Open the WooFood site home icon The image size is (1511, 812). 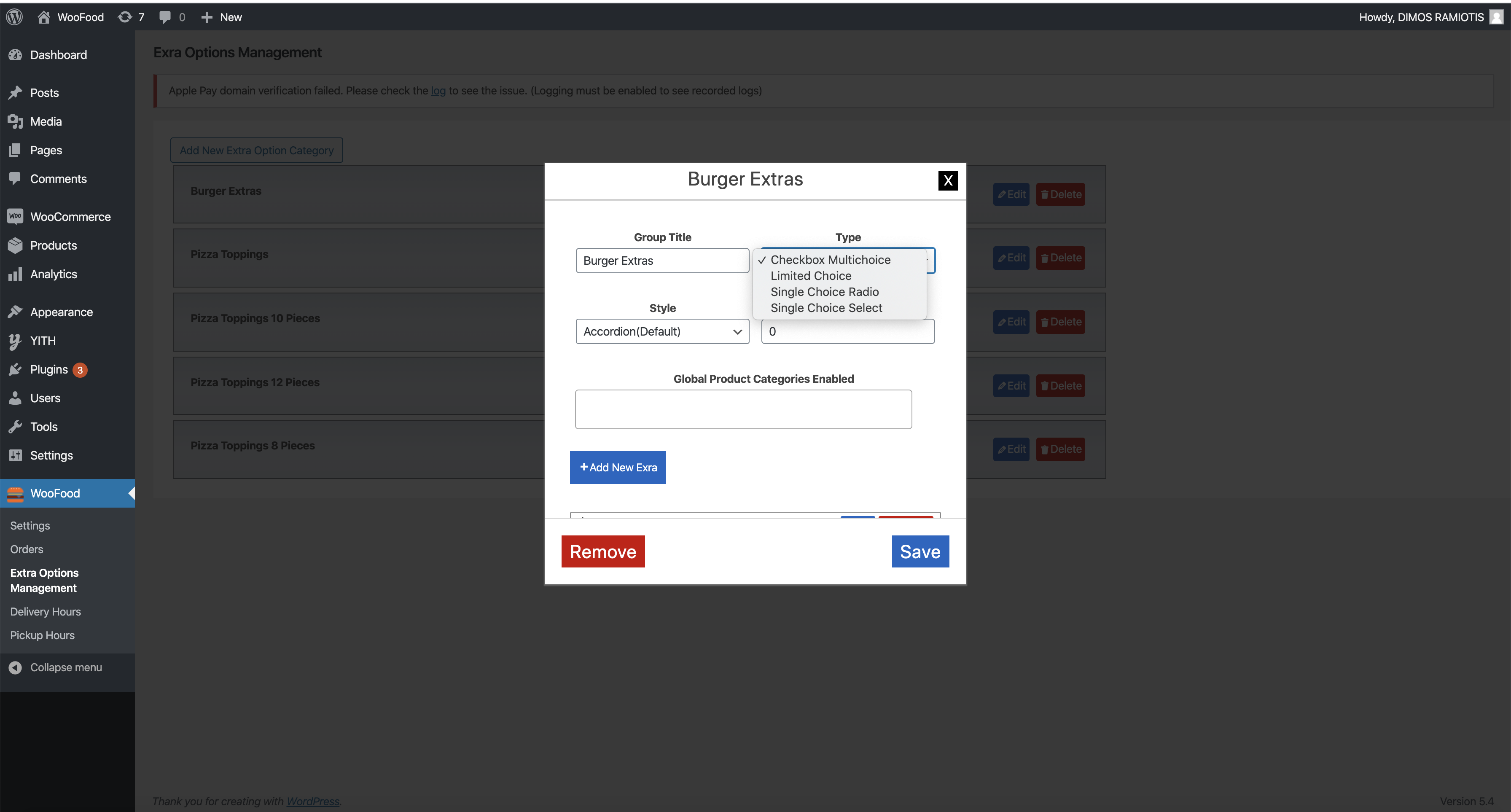click(x=43, y=17)
